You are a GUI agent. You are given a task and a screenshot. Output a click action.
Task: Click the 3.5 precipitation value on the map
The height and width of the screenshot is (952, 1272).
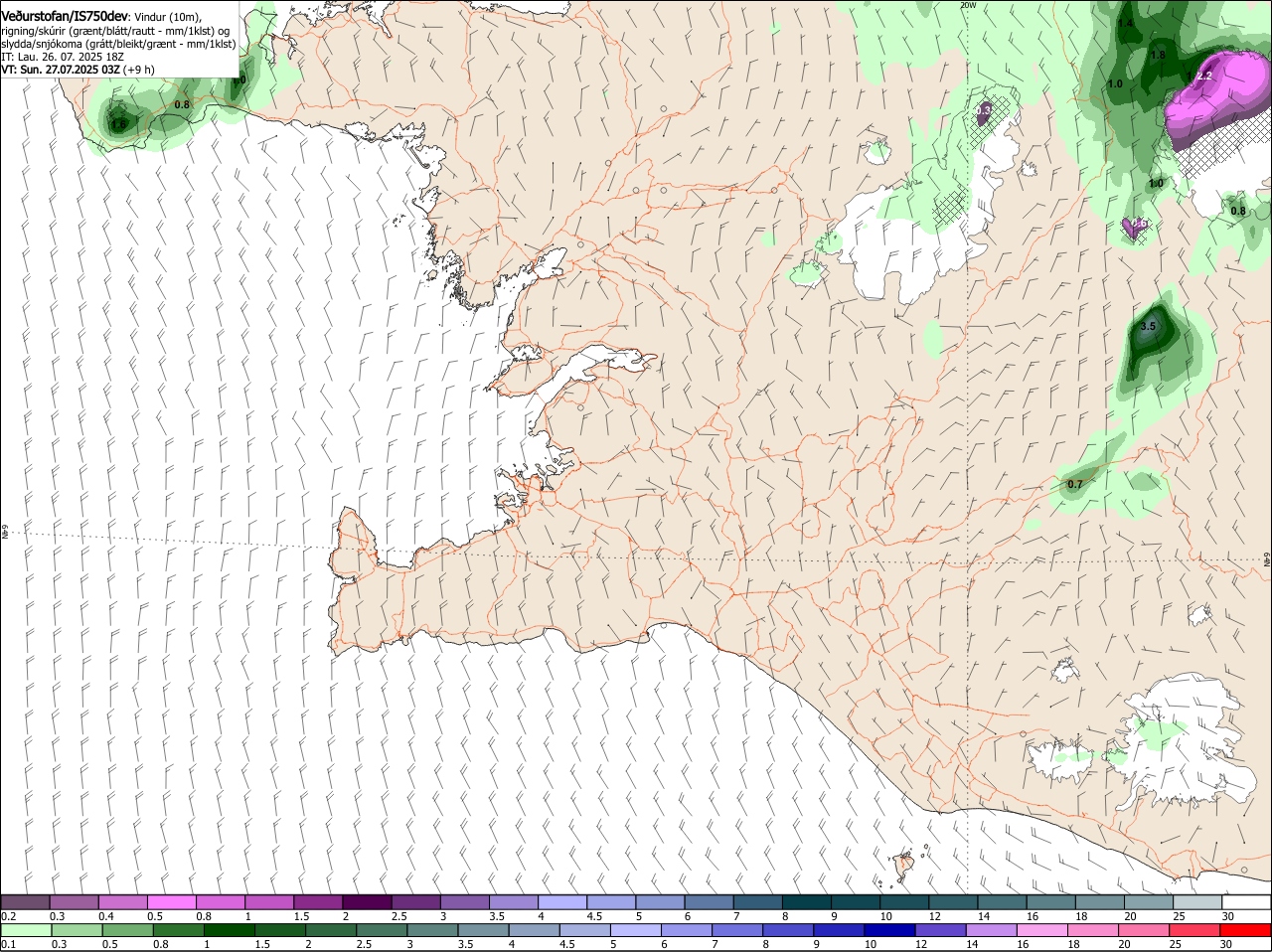click(1149, 326)
